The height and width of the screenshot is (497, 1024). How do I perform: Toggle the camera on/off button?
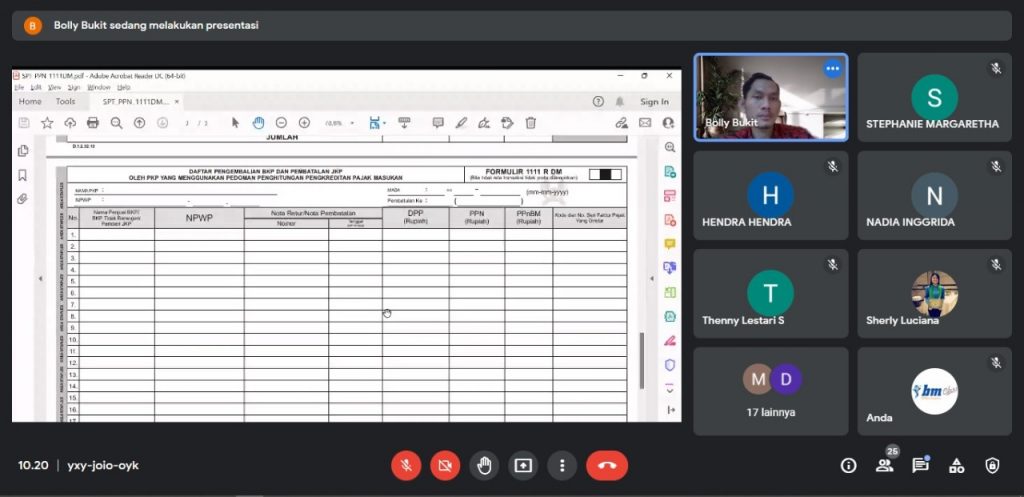(445, 466)
